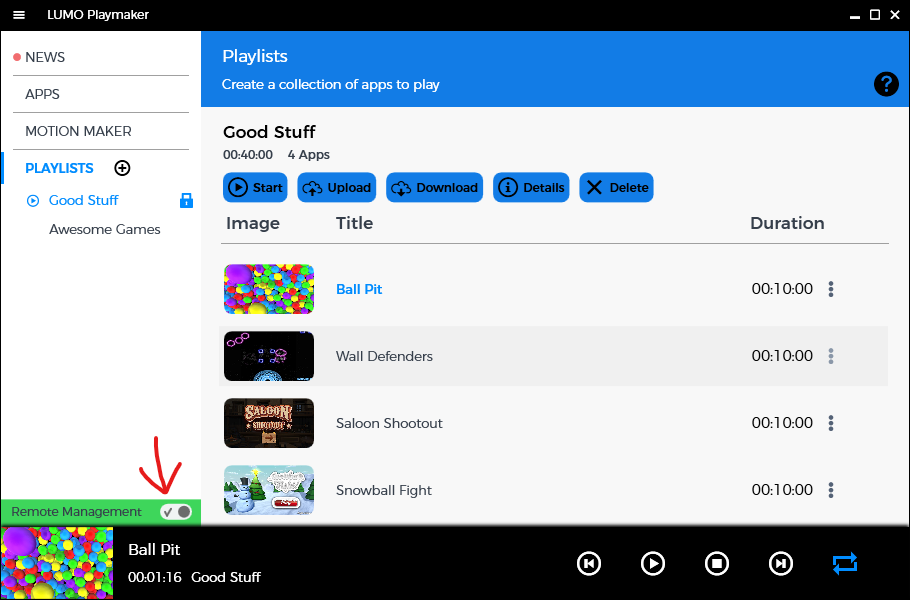The width and height of the screenshot is (910, 600).
Task: Click Ball Pit duration 00:10:00
Action: coord(782,289)
